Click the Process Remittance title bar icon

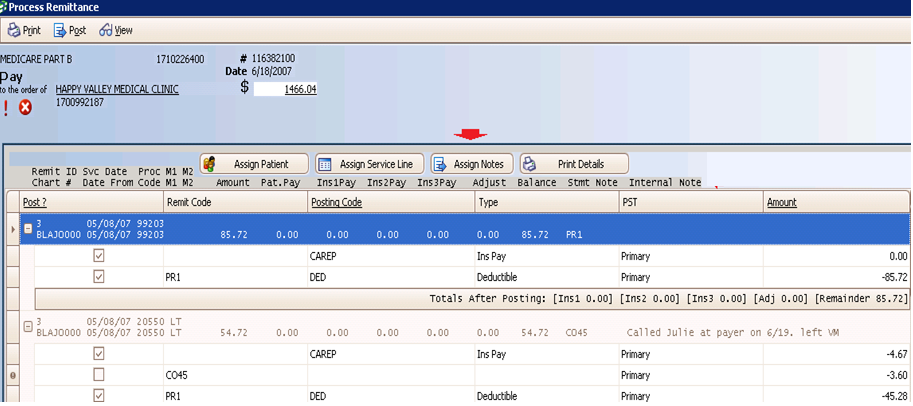click(x=3, y=7)
